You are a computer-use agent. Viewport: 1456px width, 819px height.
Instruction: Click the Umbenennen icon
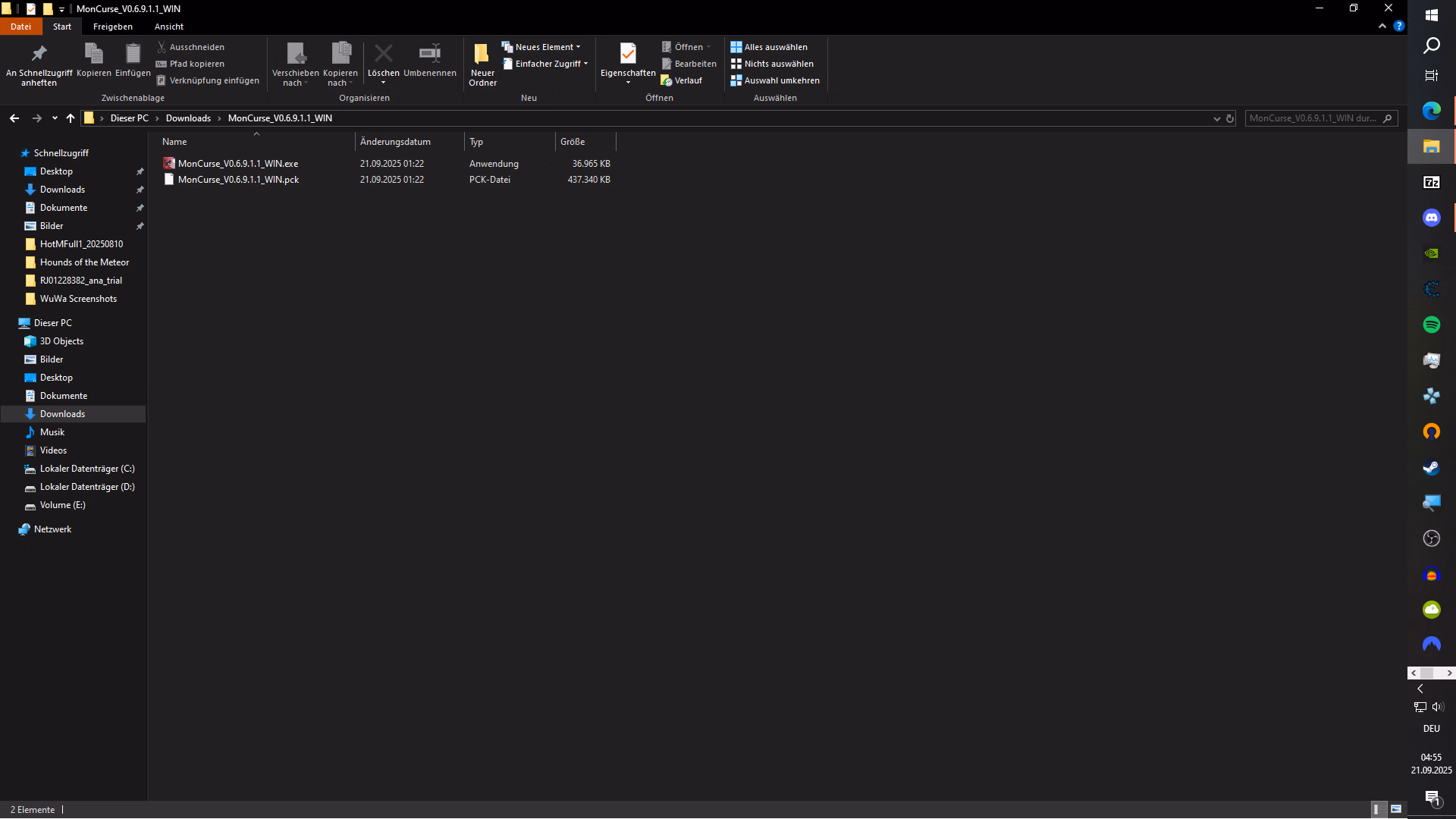(x=429, y=54)
